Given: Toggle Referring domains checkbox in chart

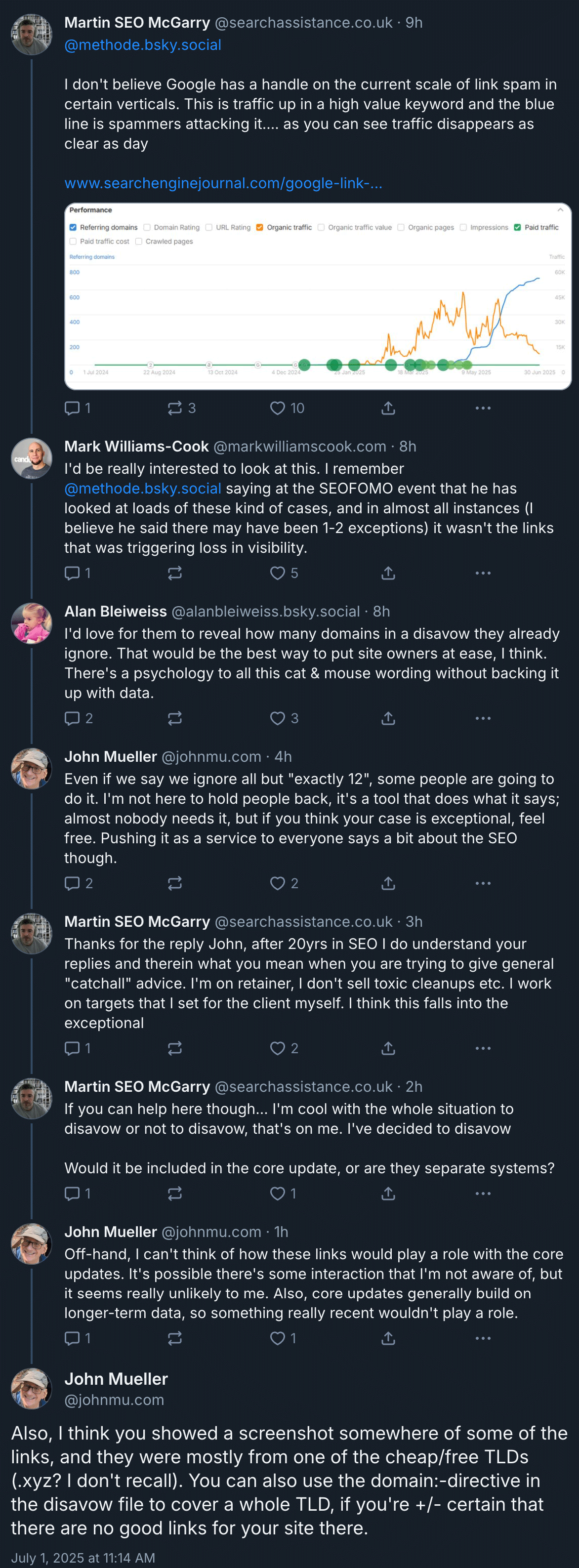Looking at the screenshot, I should tap(73, 228).
